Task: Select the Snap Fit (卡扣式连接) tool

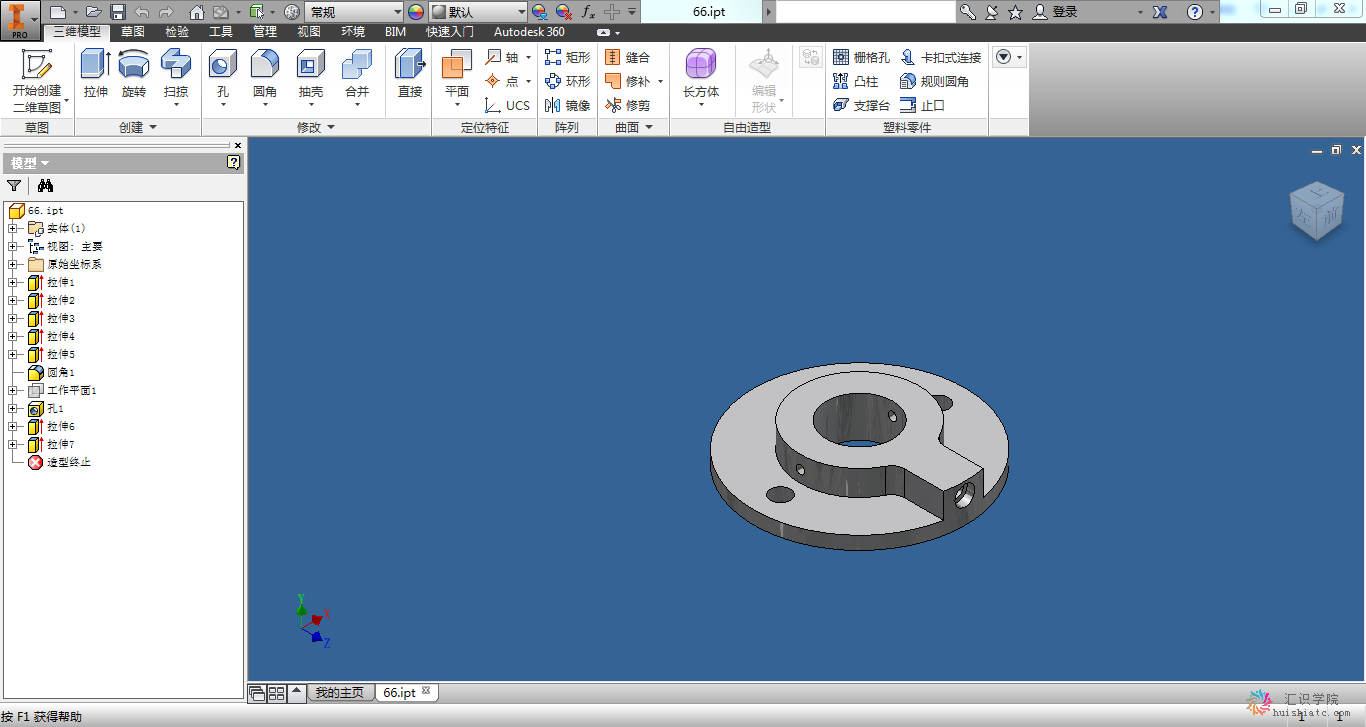Action: pyautogui.click(x=941, y=57)
